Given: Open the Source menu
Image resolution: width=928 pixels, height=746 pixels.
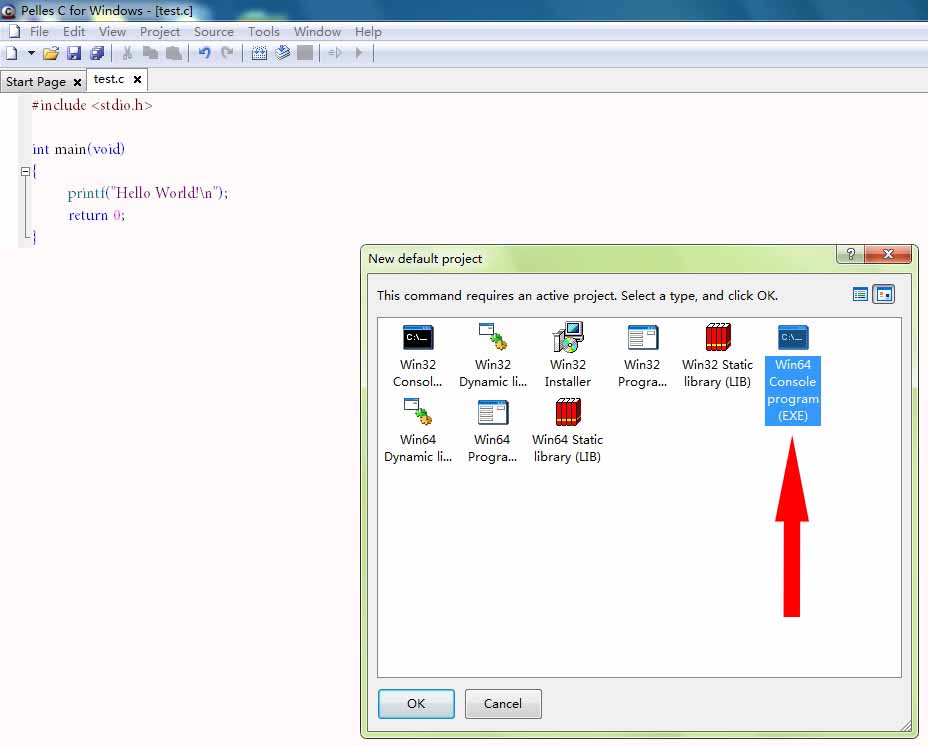Looking at the screenshot, I should coord(214,31).
